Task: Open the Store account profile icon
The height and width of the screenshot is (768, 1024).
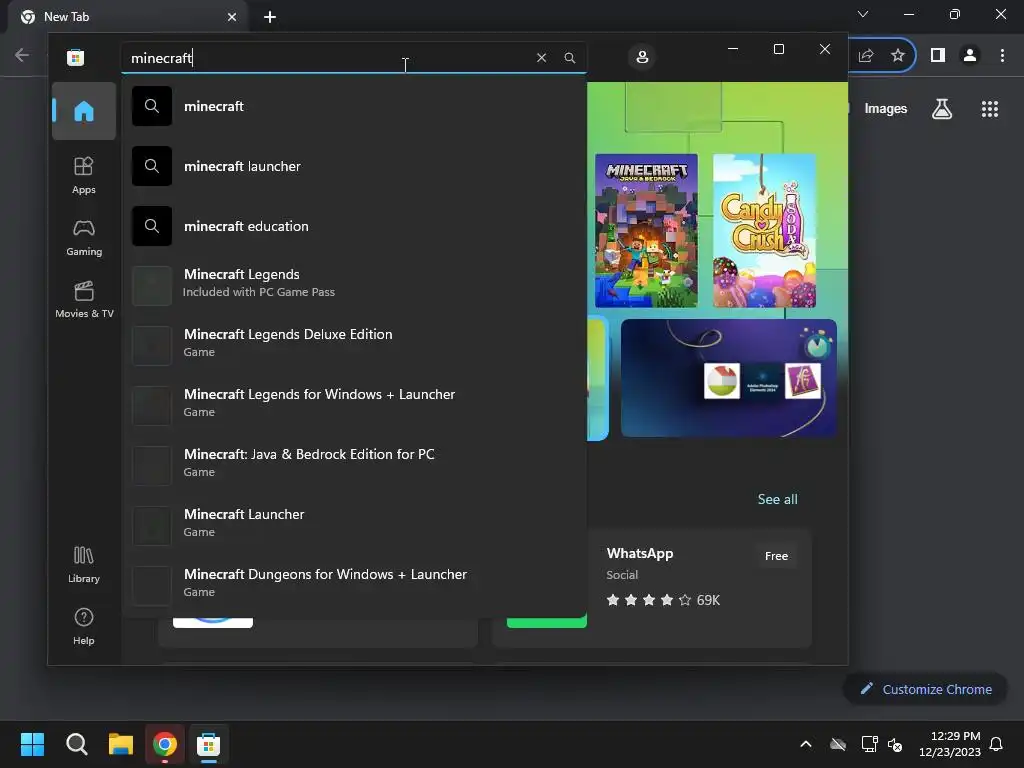Action: point(642,57)
